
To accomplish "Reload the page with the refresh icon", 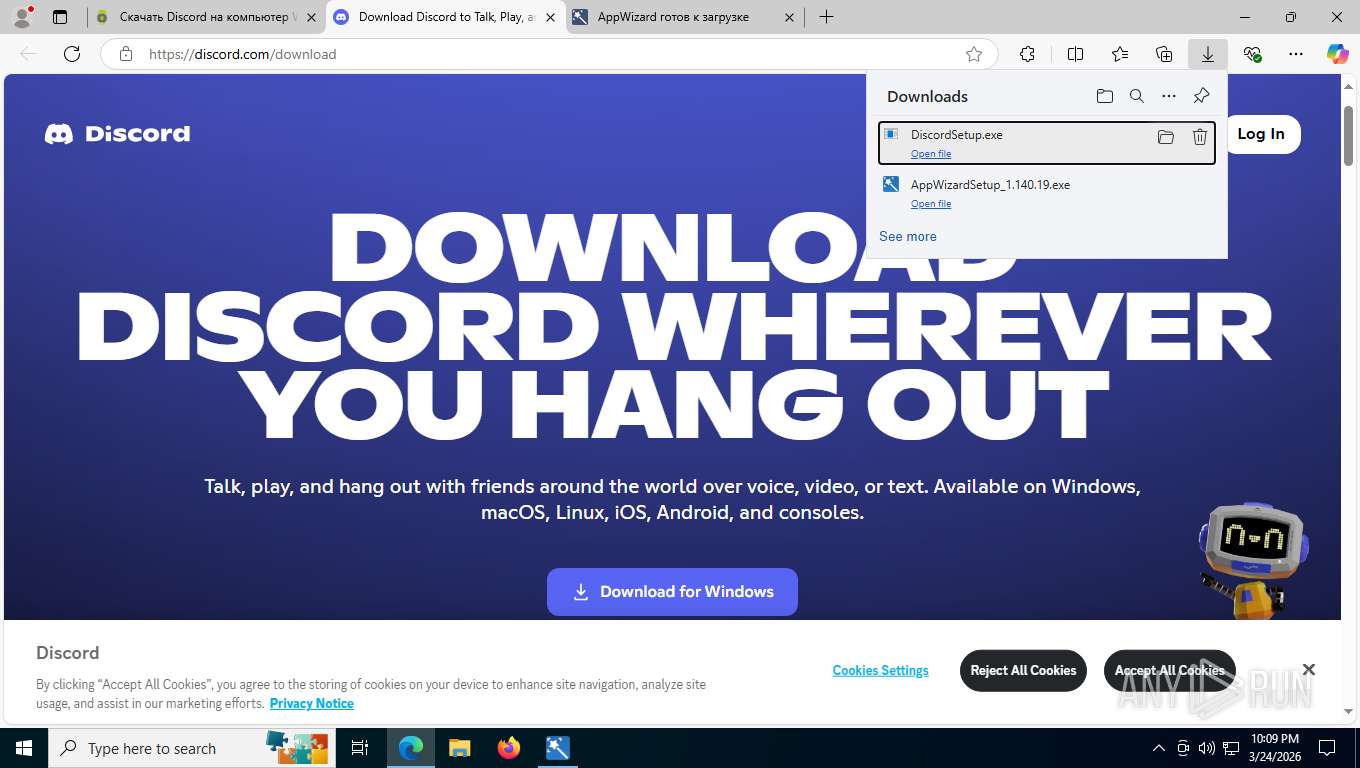I will coord(72,54).
